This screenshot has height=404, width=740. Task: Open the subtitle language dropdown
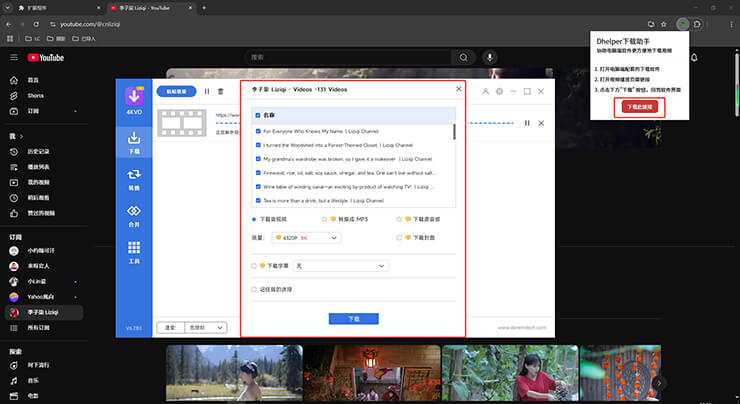click(x=341, y=266)
